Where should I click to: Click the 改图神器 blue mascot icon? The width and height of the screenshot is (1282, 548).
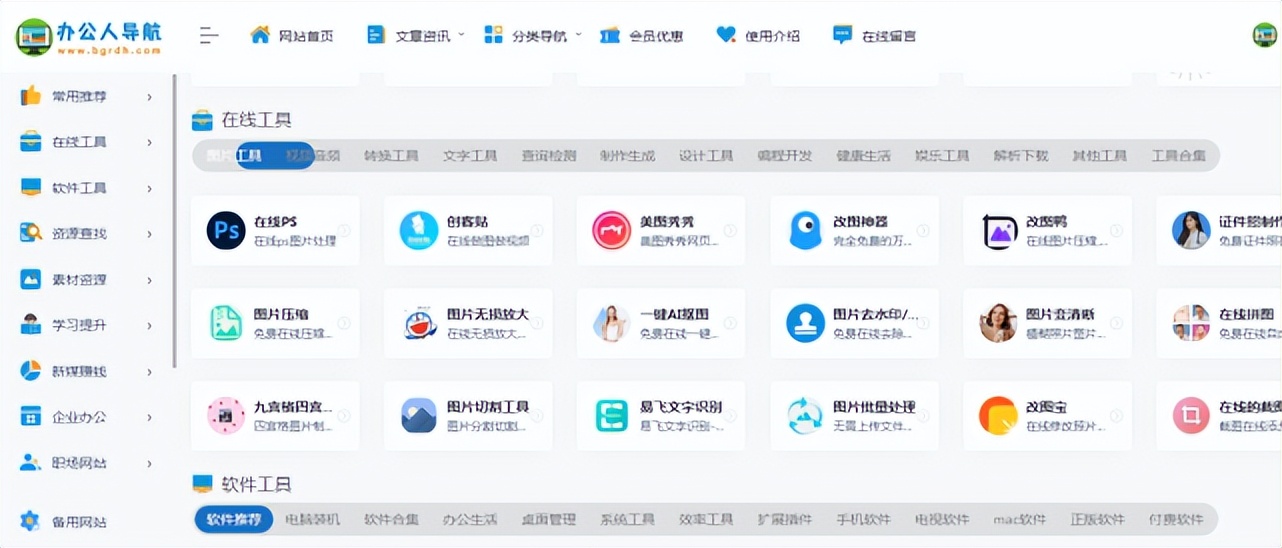805,230
